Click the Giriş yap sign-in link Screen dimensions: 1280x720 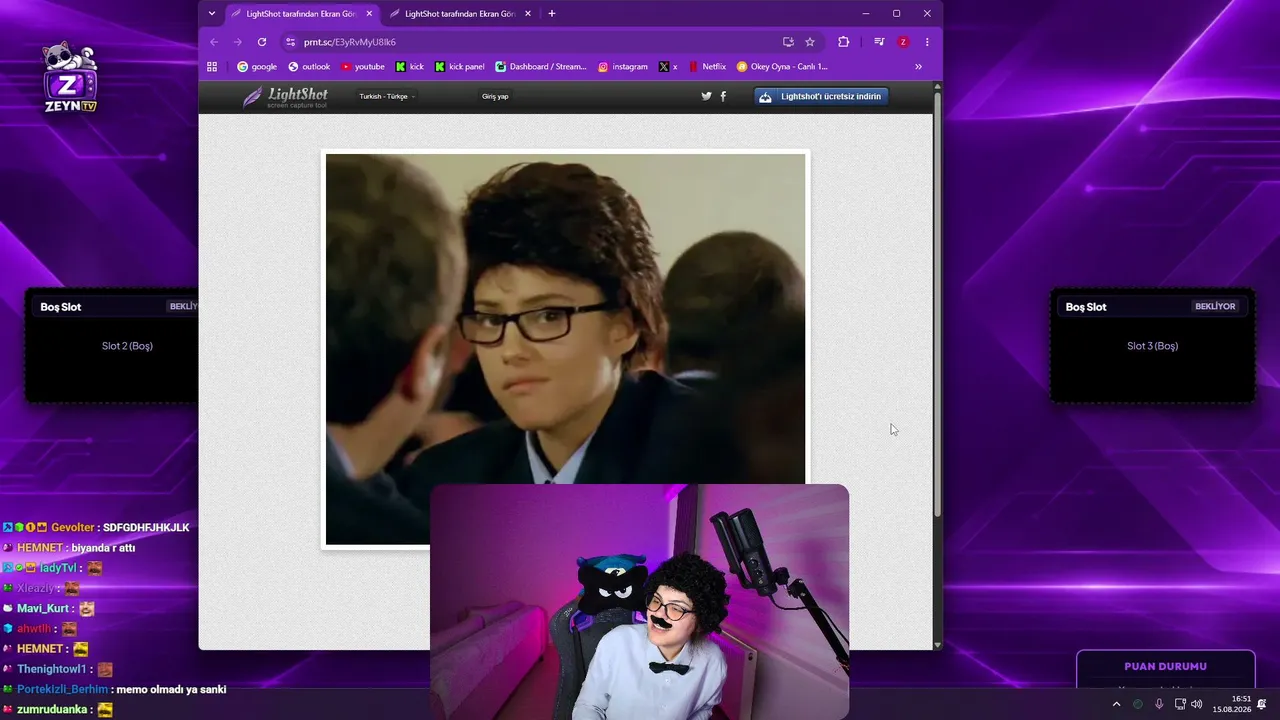tap(495, 96)
